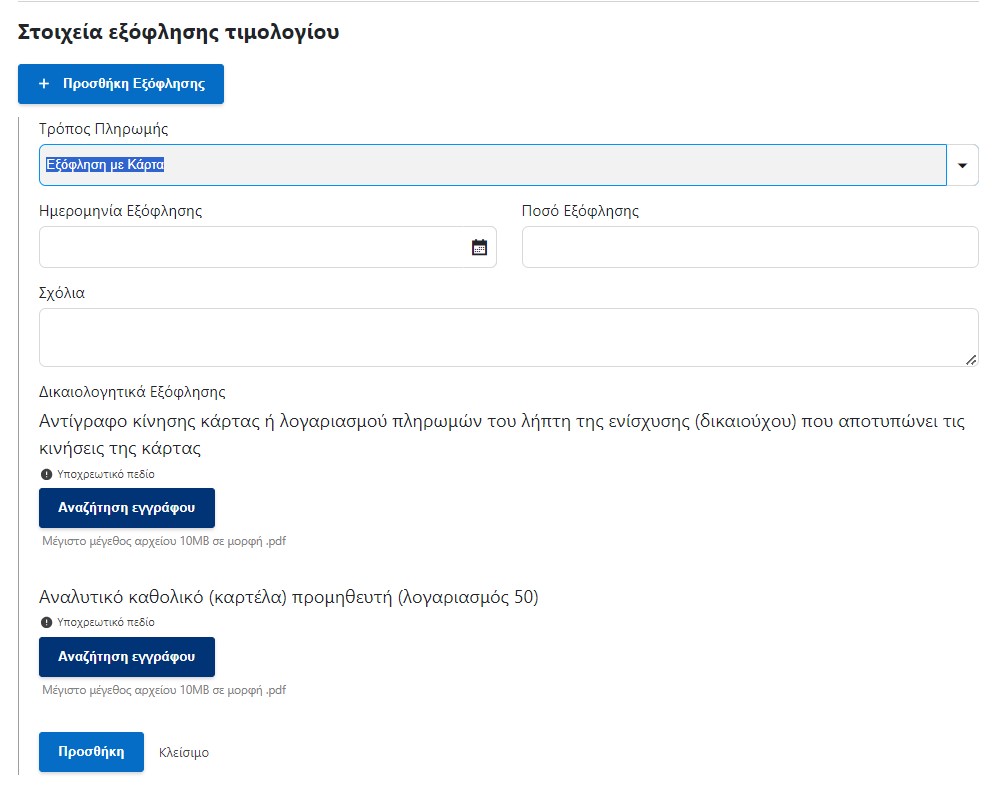Click the Αντίγραφο κίνησης κάρτας description text
995x803 pixels.
(x=502, y=435)
